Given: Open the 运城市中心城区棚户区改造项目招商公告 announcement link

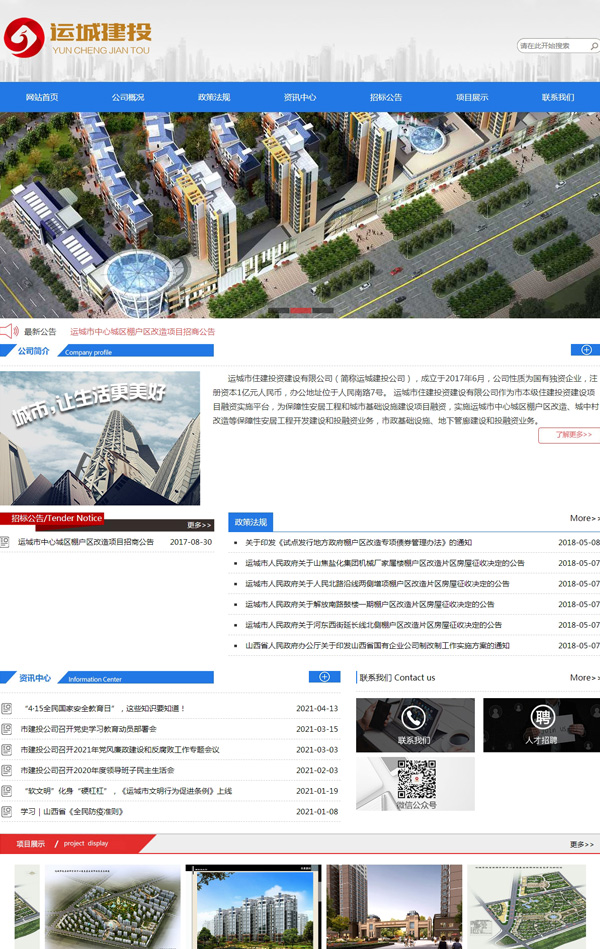Looking at the screenshot, I should pos(142,331).
